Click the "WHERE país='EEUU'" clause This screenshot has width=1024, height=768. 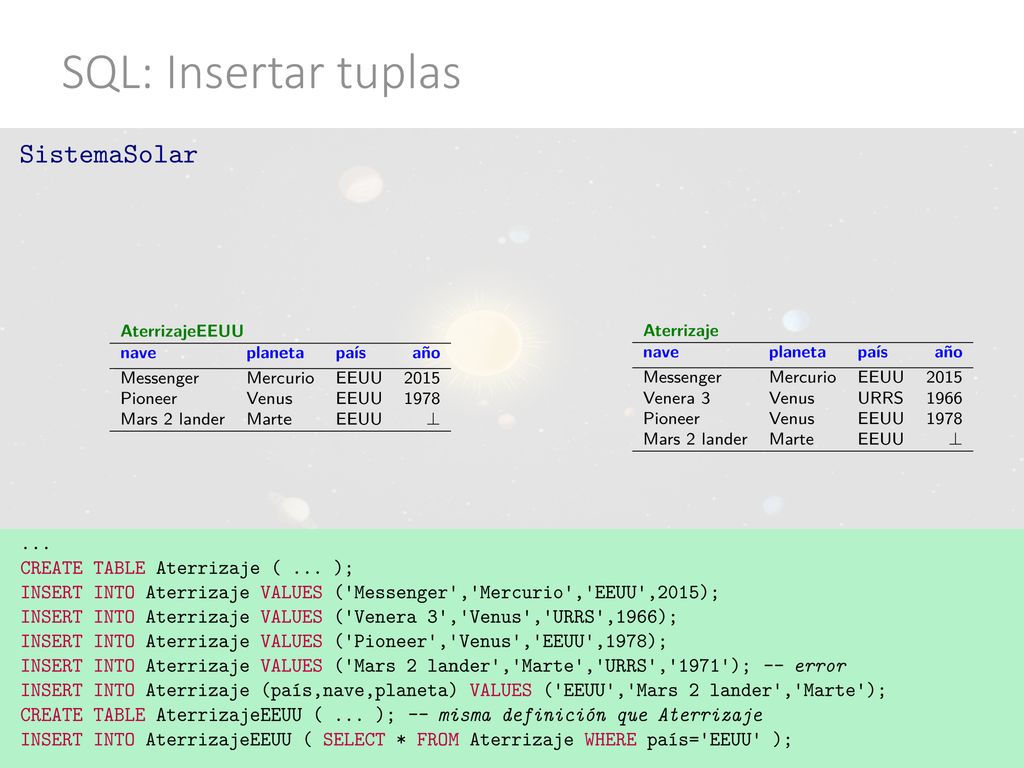point(672,740)
